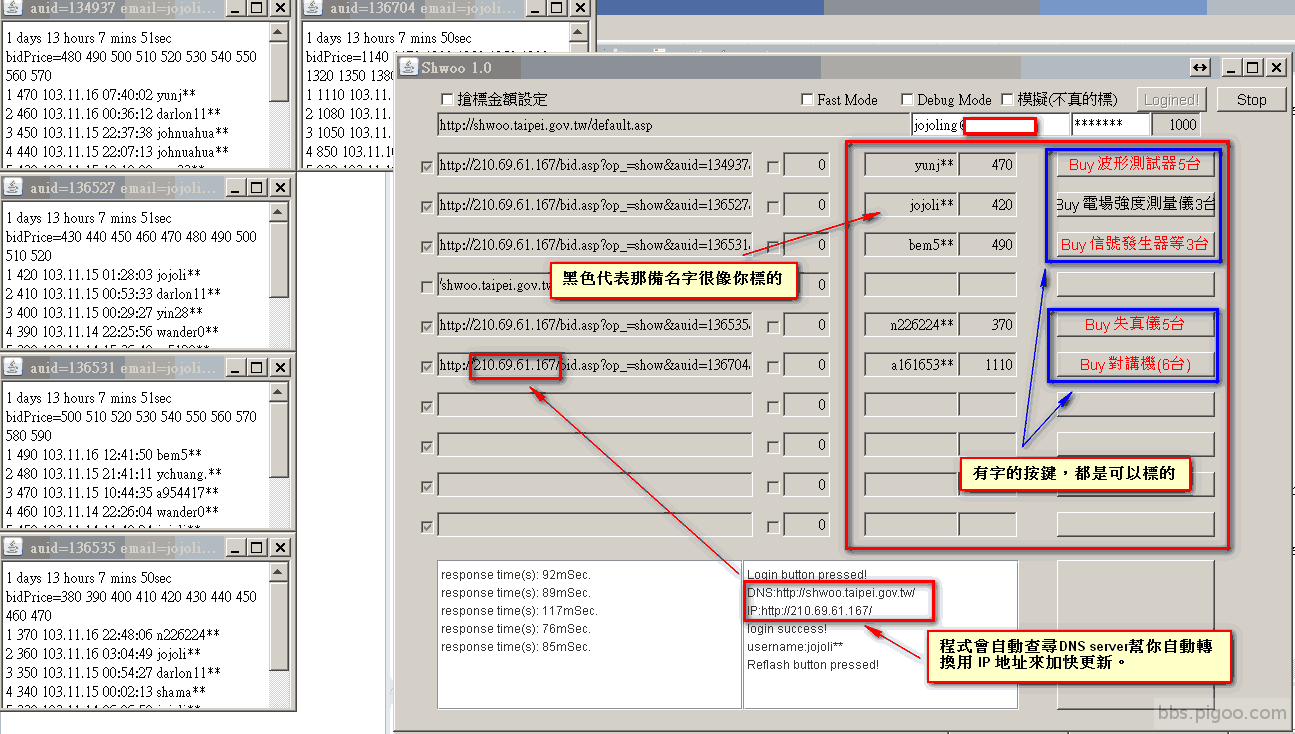1295x734 pixels.
Task: Check the box left of shwoo.taipei.gov.tw row
Action: [428, 286]
